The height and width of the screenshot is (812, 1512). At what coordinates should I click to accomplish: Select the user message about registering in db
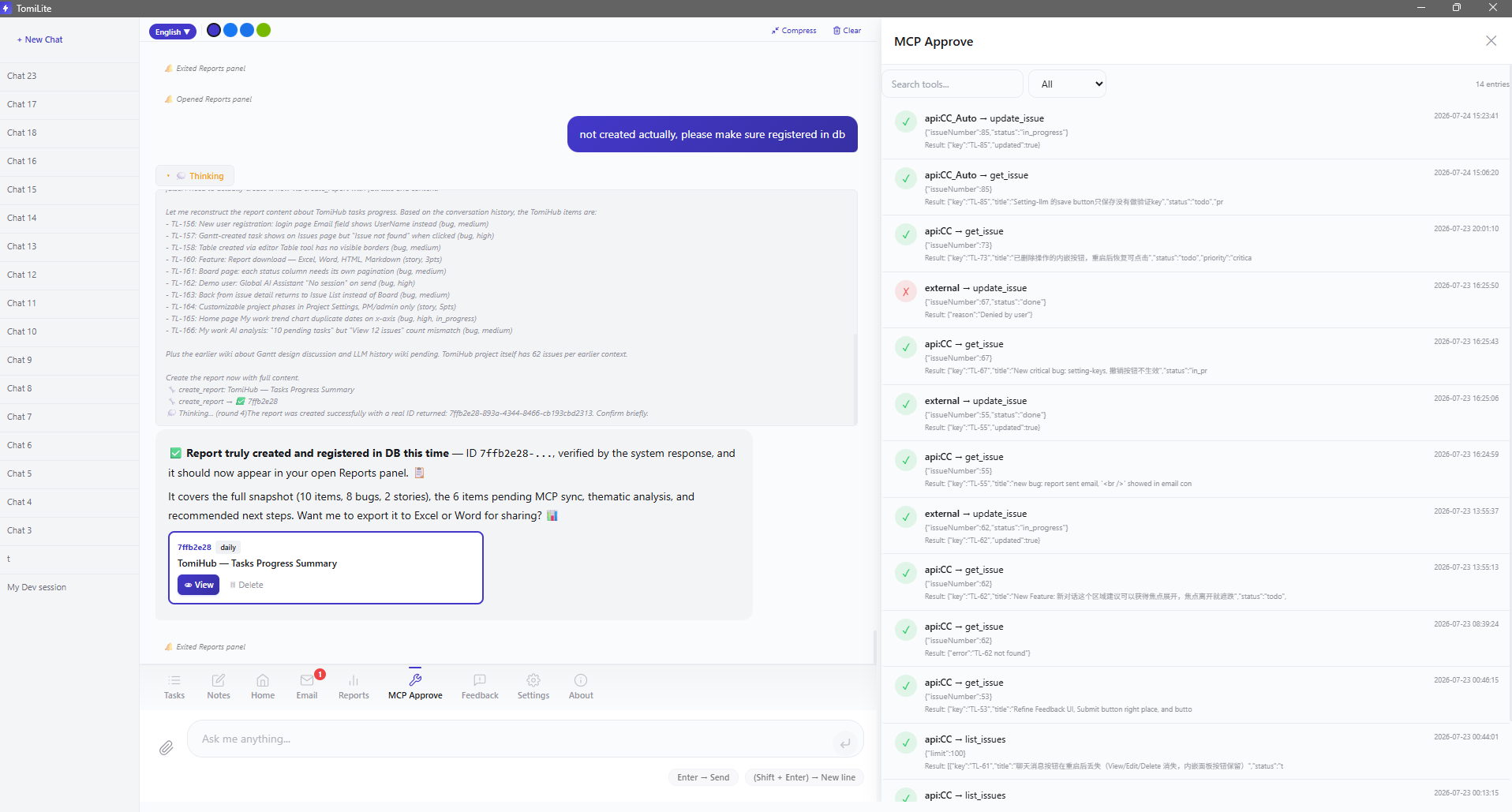pos(713,134)
